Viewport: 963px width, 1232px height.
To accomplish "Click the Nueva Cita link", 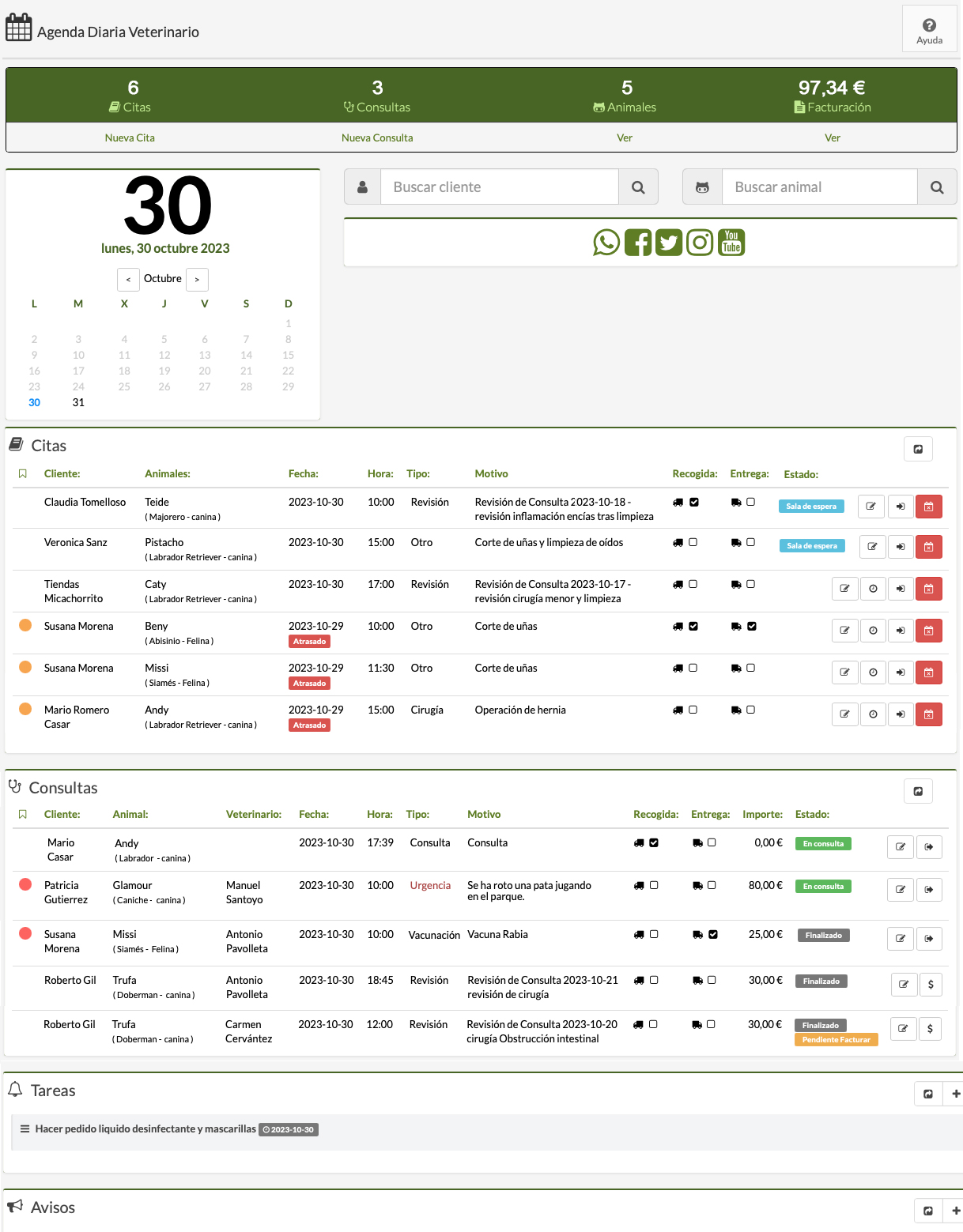I will pyautogui.click(x=130, y=138).
